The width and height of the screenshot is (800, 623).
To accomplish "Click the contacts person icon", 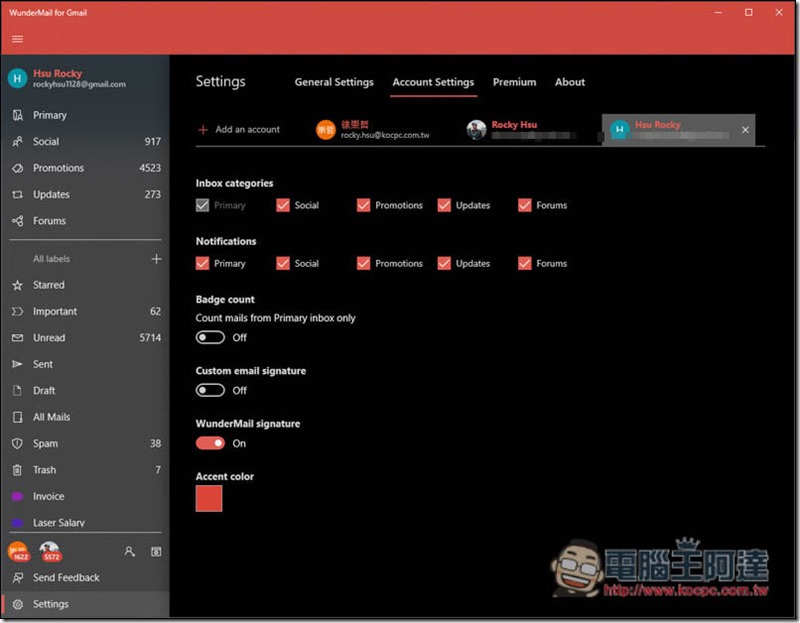I will point(129,551).
